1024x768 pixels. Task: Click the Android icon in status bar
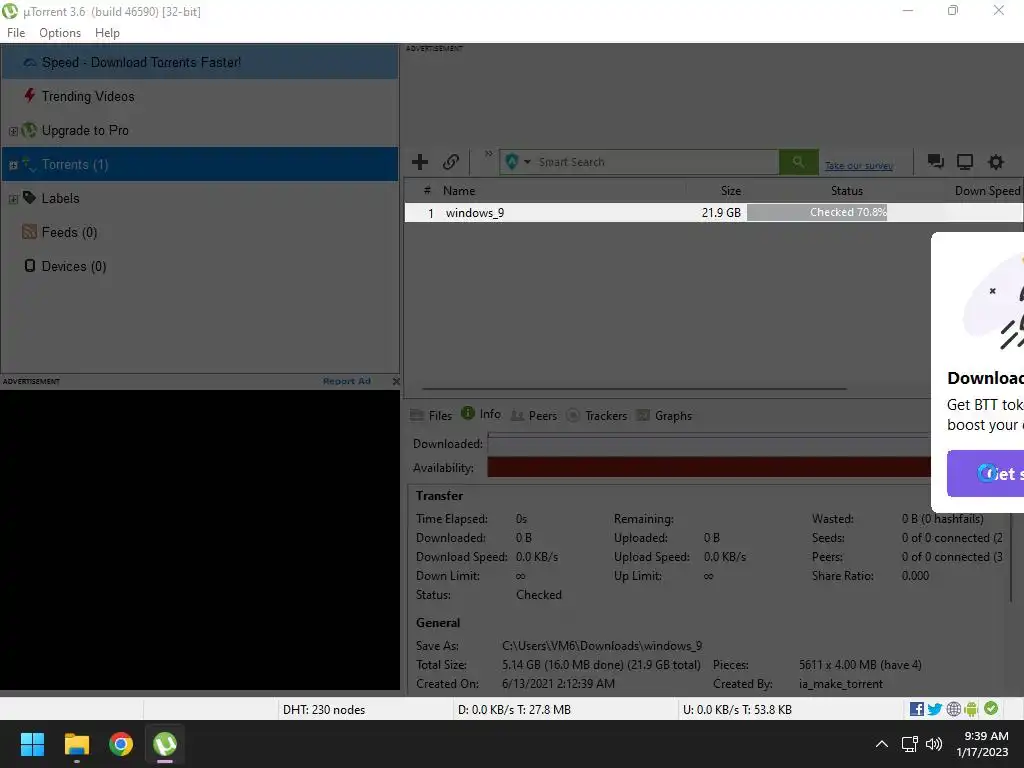pyautogui.click(x=971, y=709)
